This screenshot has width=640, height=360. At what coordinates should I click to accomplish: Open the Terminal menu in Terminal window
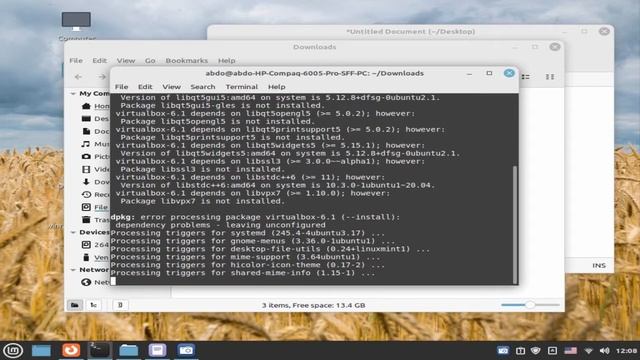[242, 87]
